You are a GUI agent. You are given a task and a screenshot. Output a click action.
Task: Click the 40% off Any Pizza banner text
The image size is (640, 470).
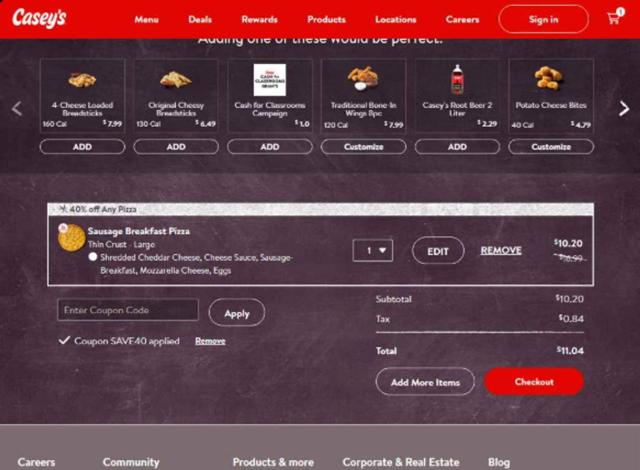102,209
